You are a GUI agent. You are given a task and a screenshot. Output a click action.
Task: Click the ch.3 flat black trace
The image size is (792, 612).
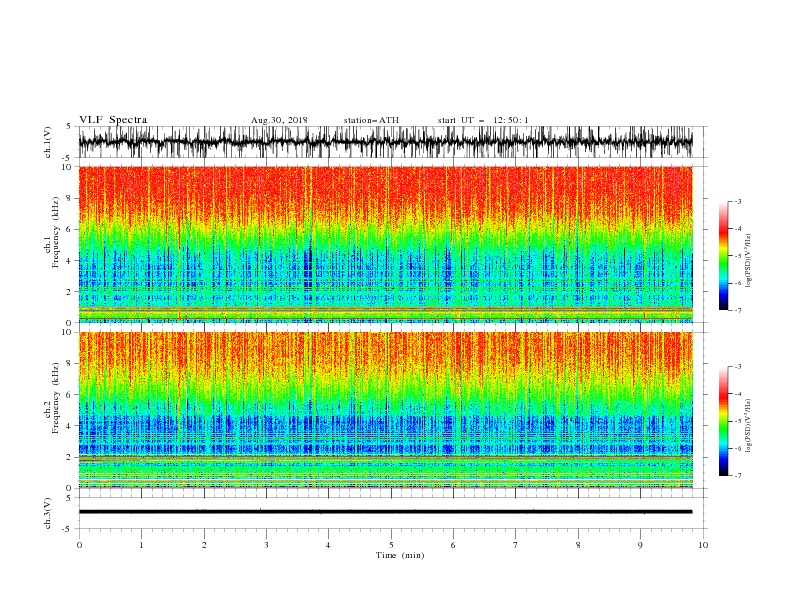pos(385,512)
